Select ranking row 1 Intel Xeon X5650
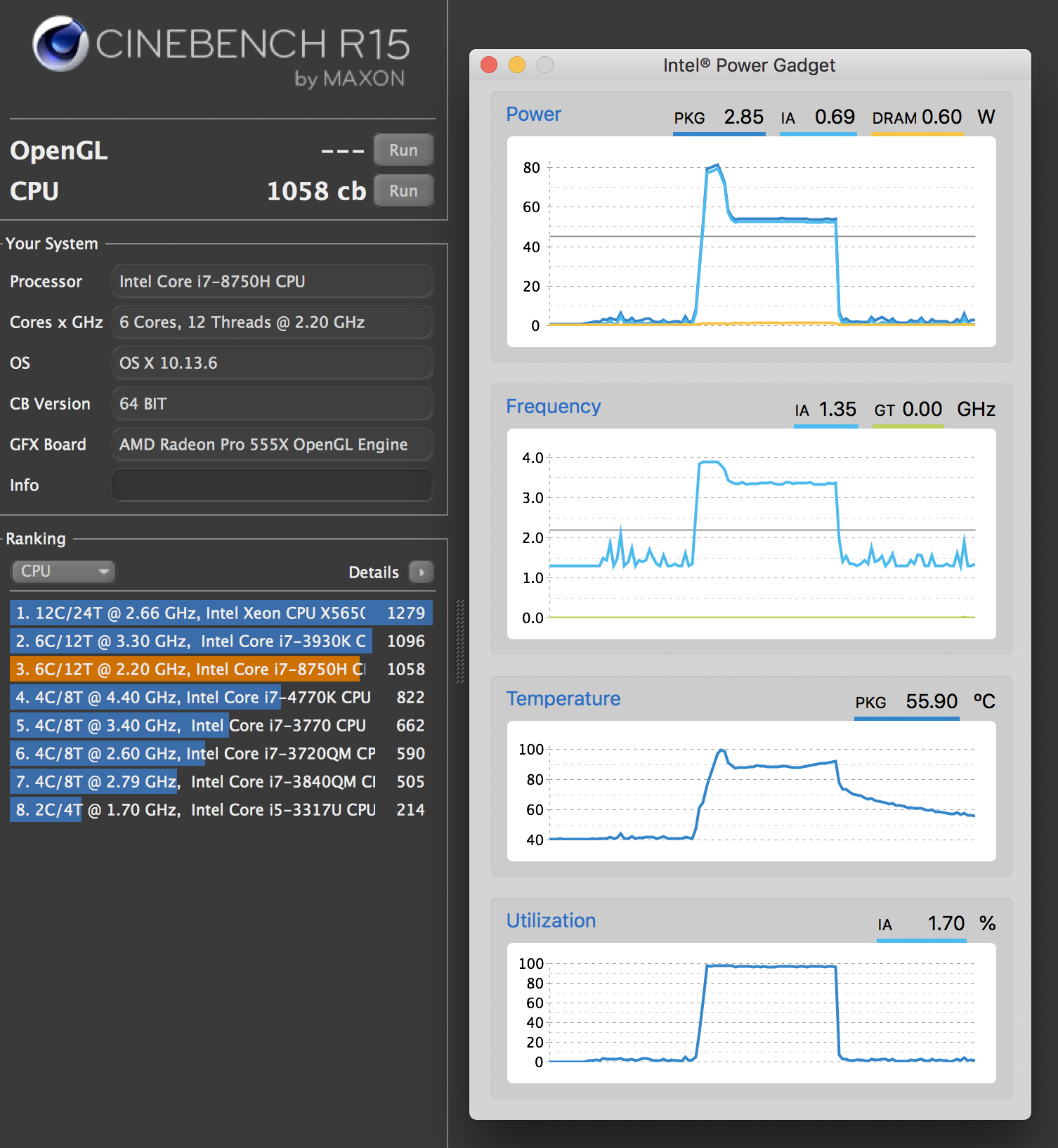 tap(221, 613)
